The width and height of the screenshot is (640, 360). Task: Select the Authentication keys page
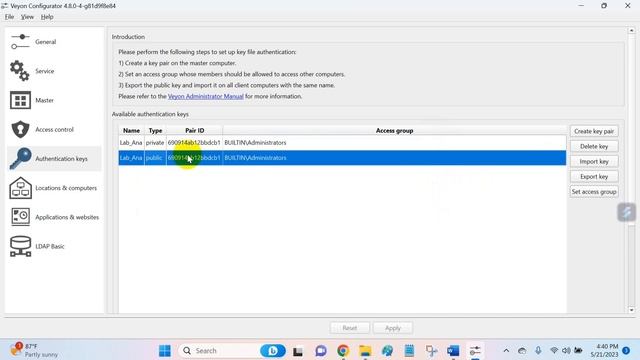click(54, 158)
